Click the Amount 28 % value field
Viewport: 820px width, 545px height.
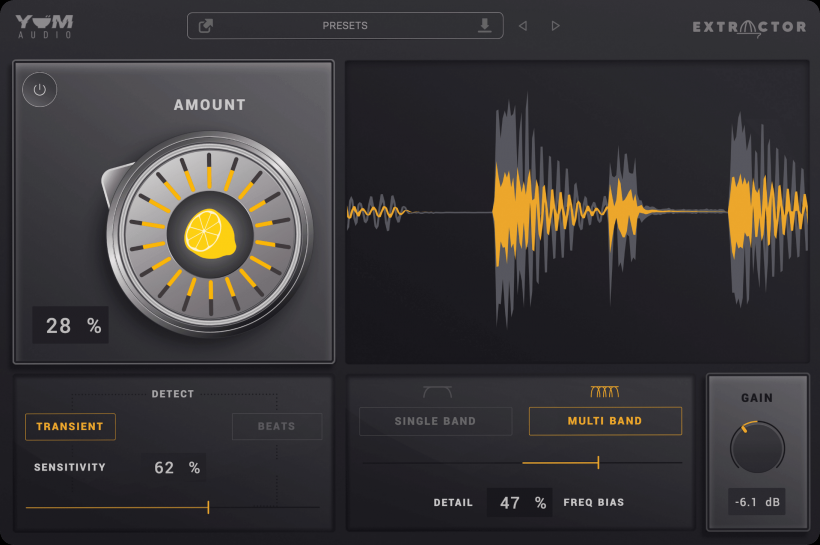pyautogui.click(x=71, y=325)
